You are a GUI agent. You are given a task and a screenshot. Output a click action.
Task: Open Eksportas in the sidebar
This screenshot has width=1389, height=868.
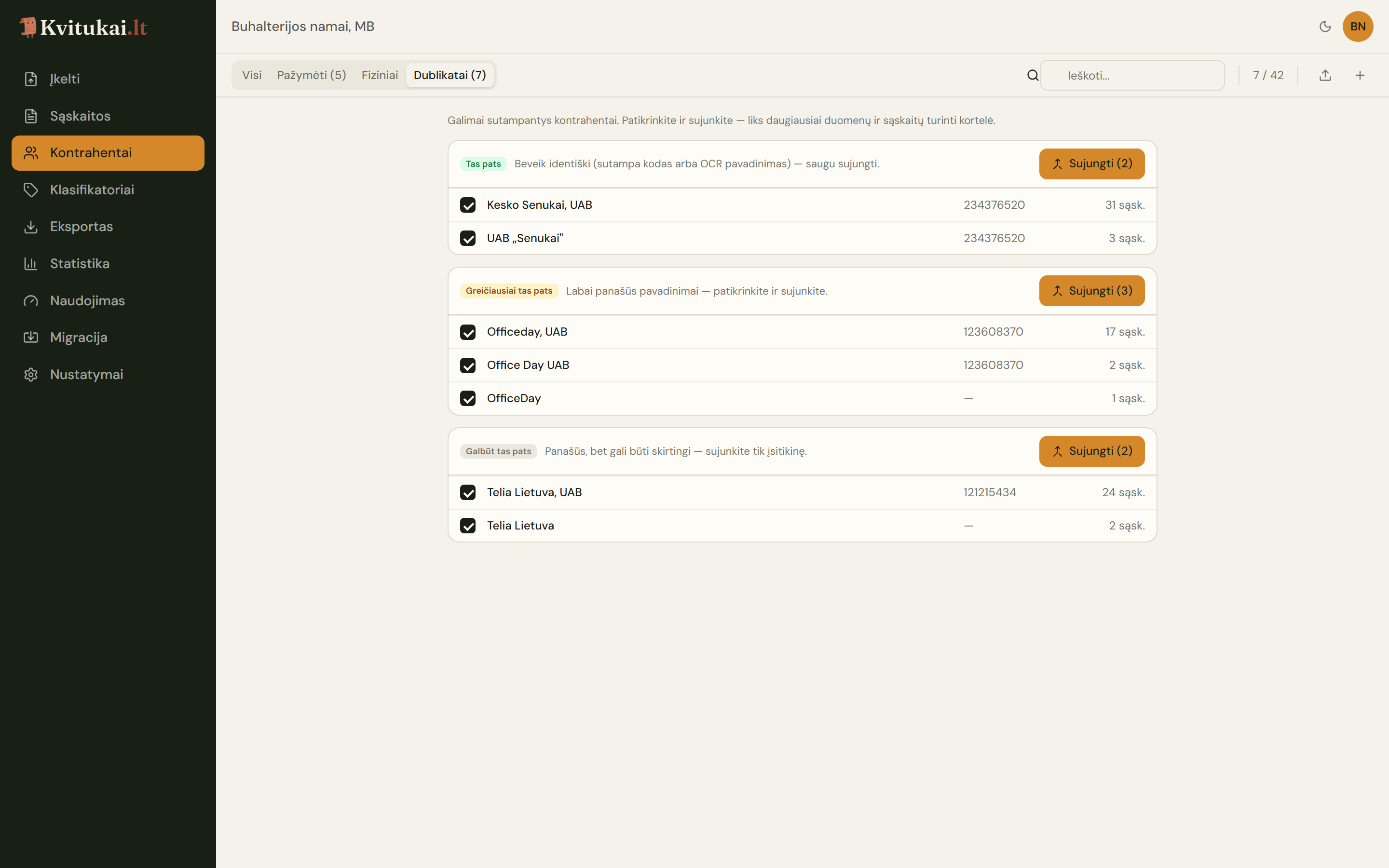point(108,227)
